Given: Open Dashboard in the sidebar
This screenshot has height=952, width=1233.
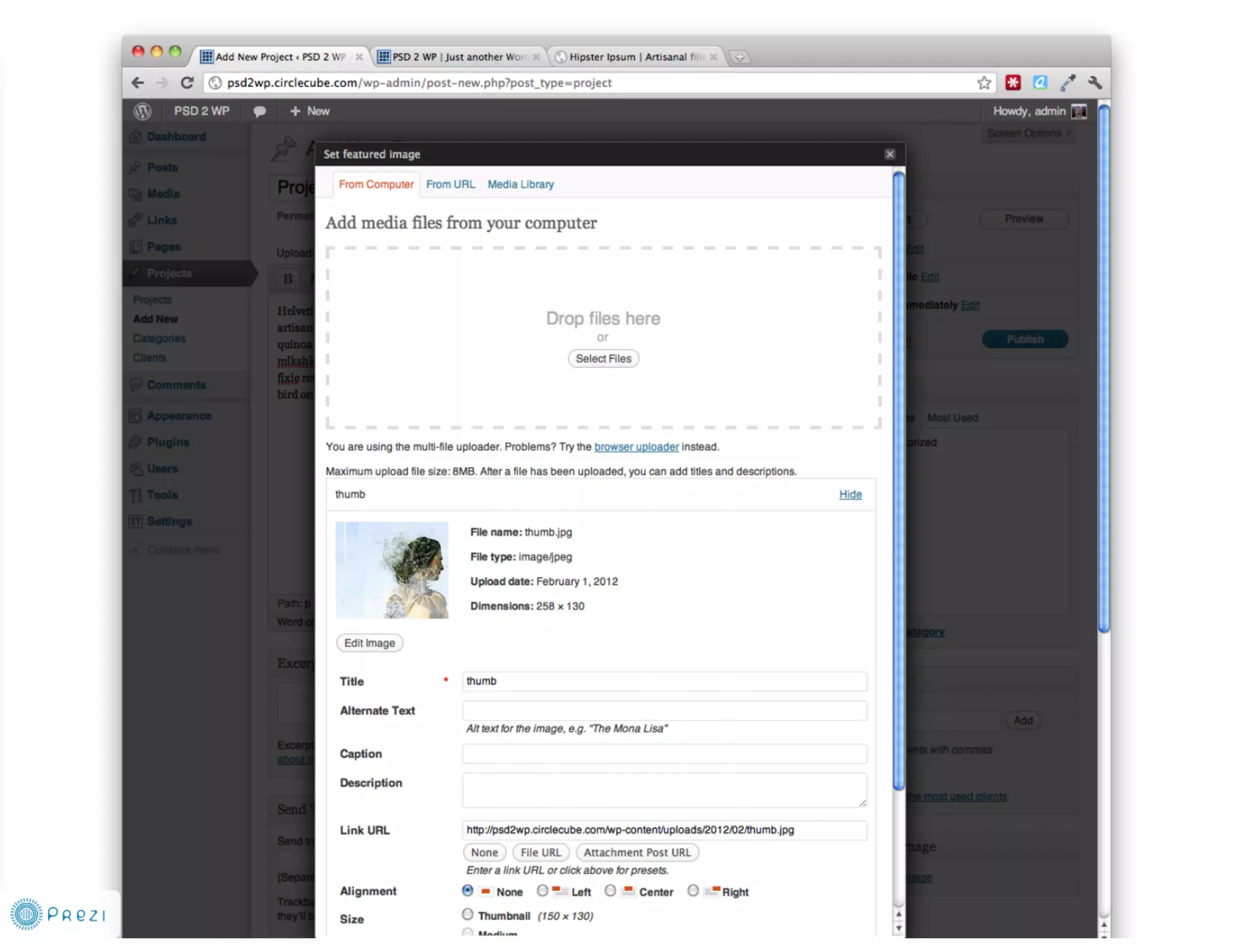Looking at the screenshot, I should coord(176,137).
